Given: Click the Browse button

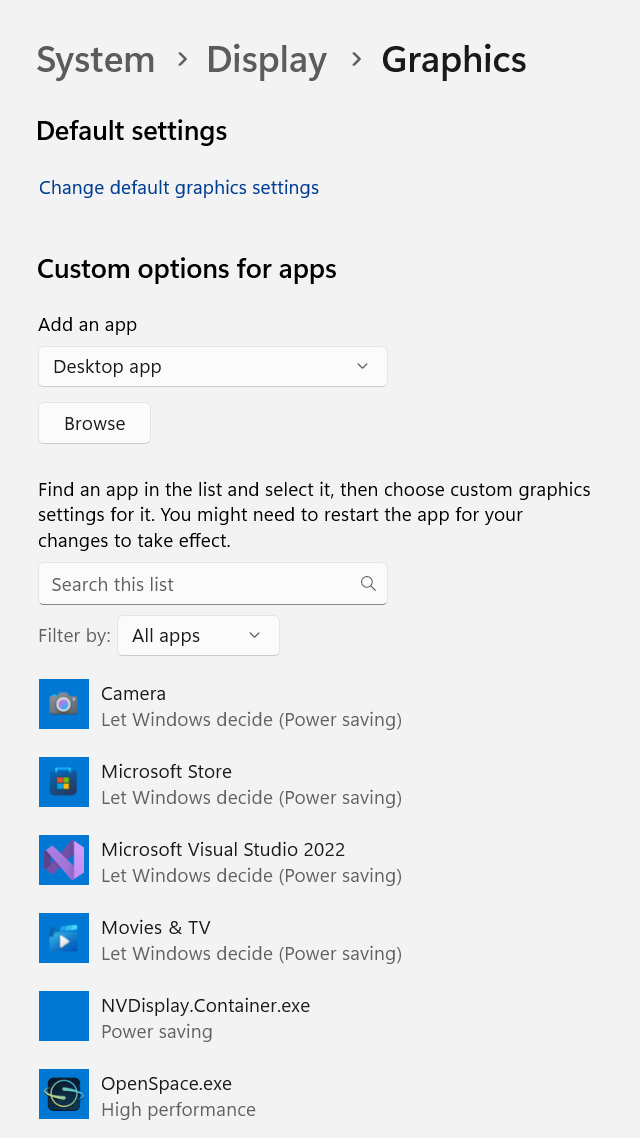Looking at the screenshot, I should [x=94, y=423].
